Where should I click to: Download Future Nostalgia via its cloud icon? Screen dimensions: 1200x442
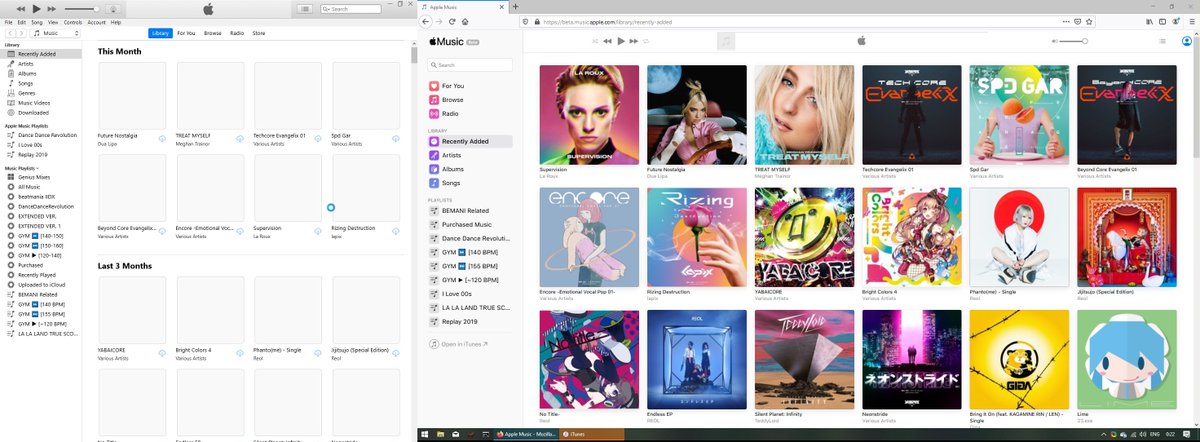[x=162, y=140]
